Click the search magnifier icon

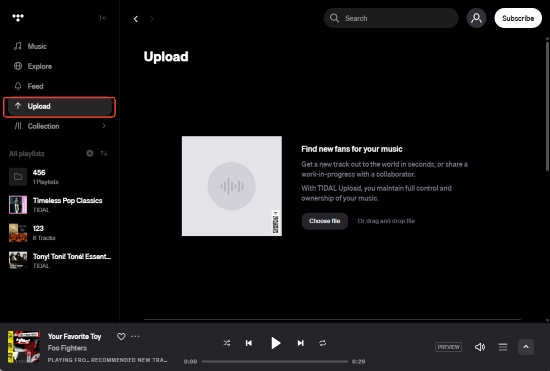tap(334, 18)
